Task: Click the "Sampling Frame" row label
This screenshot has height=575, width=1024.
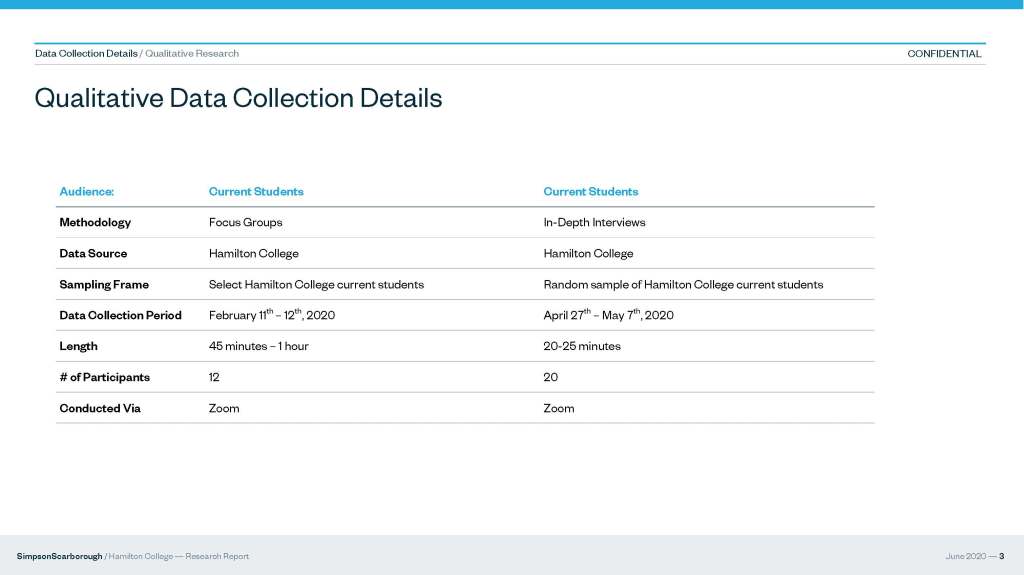Action: [x=104, y=284]
